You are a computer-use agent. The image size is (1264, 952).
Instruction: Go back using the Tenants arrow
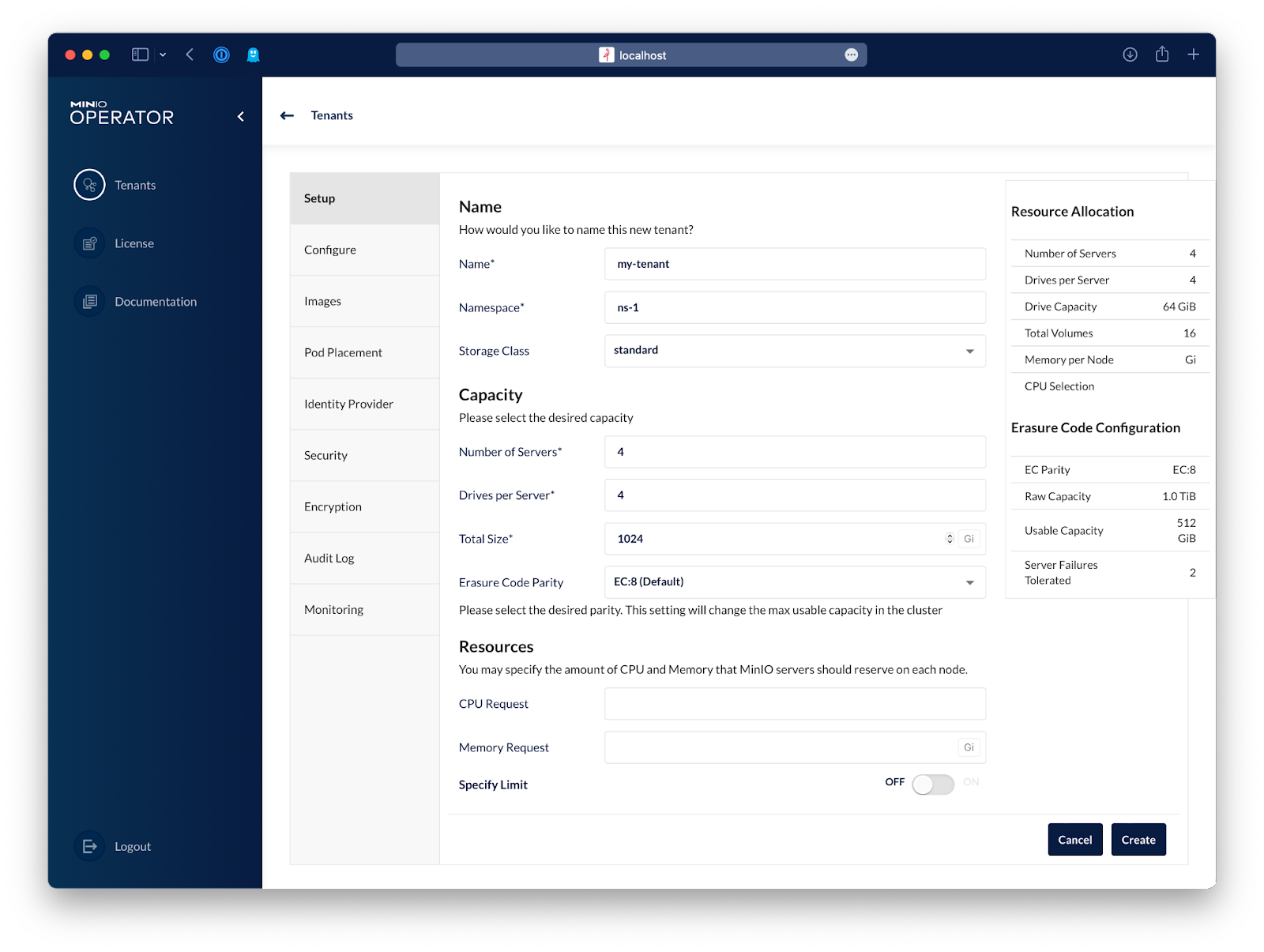click(287, 115)
